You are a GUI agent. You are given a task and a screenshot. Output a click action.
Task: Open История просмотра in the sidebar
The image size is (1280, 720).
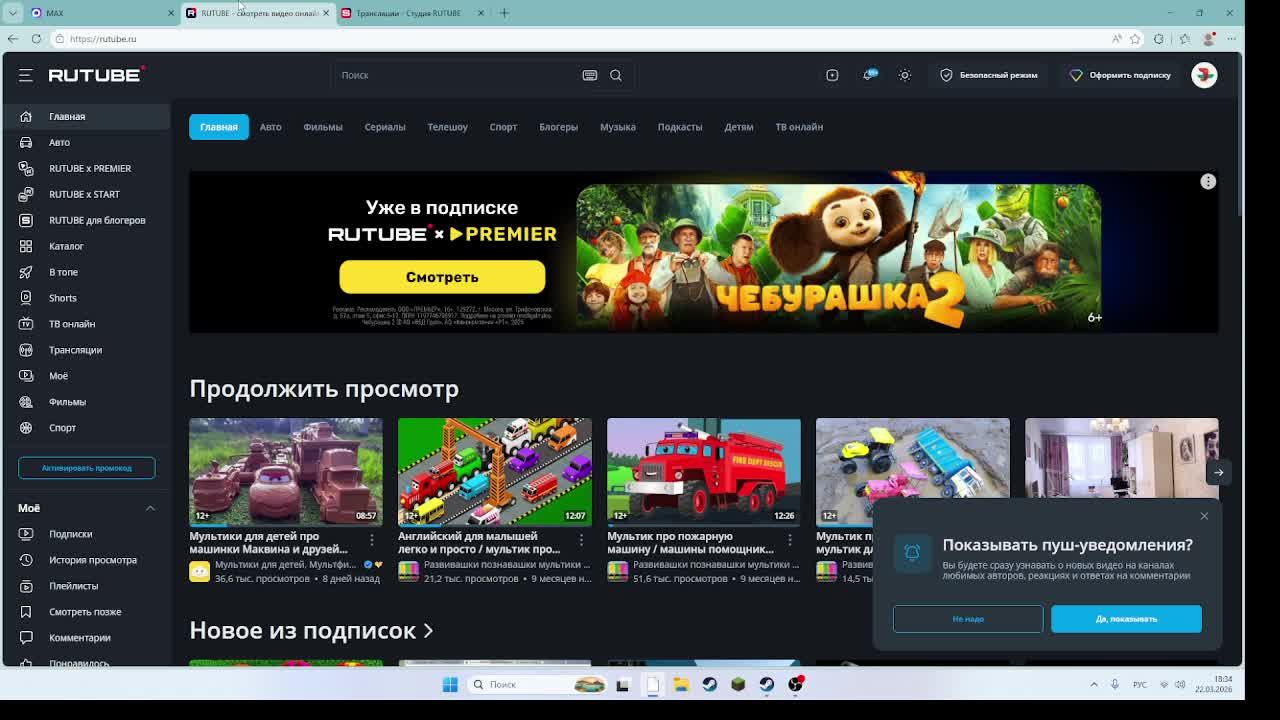click(87, 560)
